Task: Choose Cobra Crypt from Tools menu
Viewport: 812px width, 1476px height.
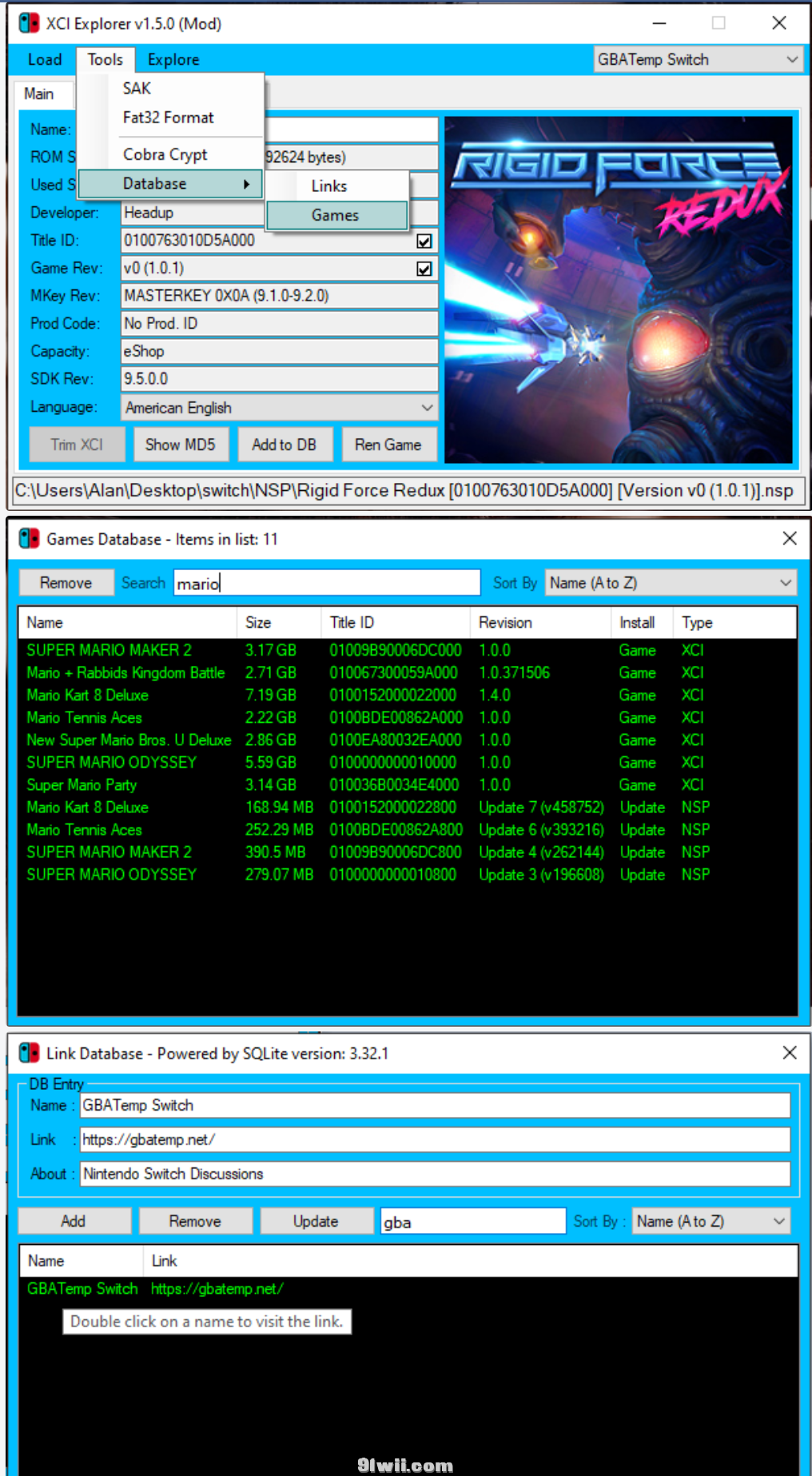Action: [171, 154]
